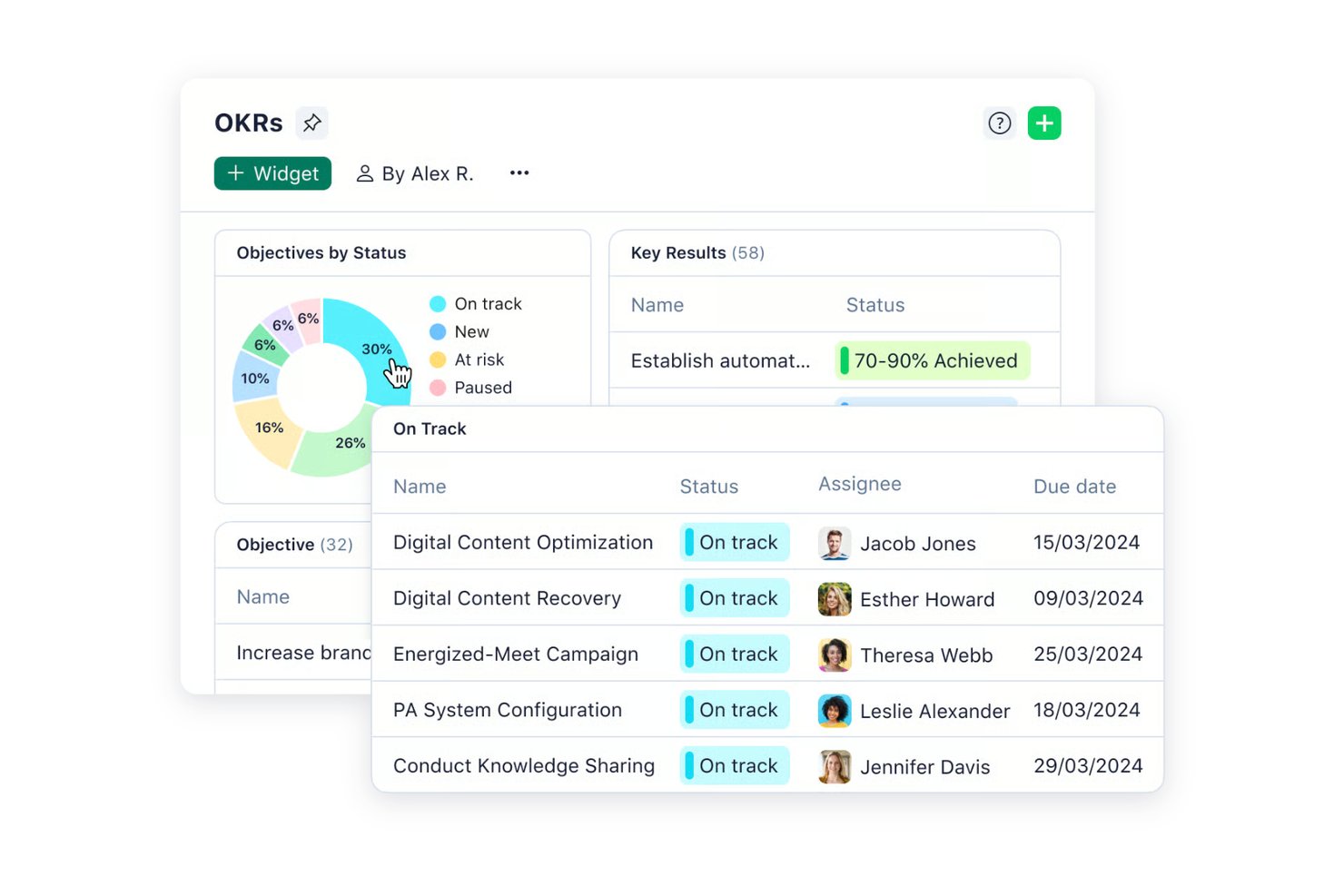Open Digital Content Recovery item
Viewport: 1344px width, 896px height.
click(507, 598)
